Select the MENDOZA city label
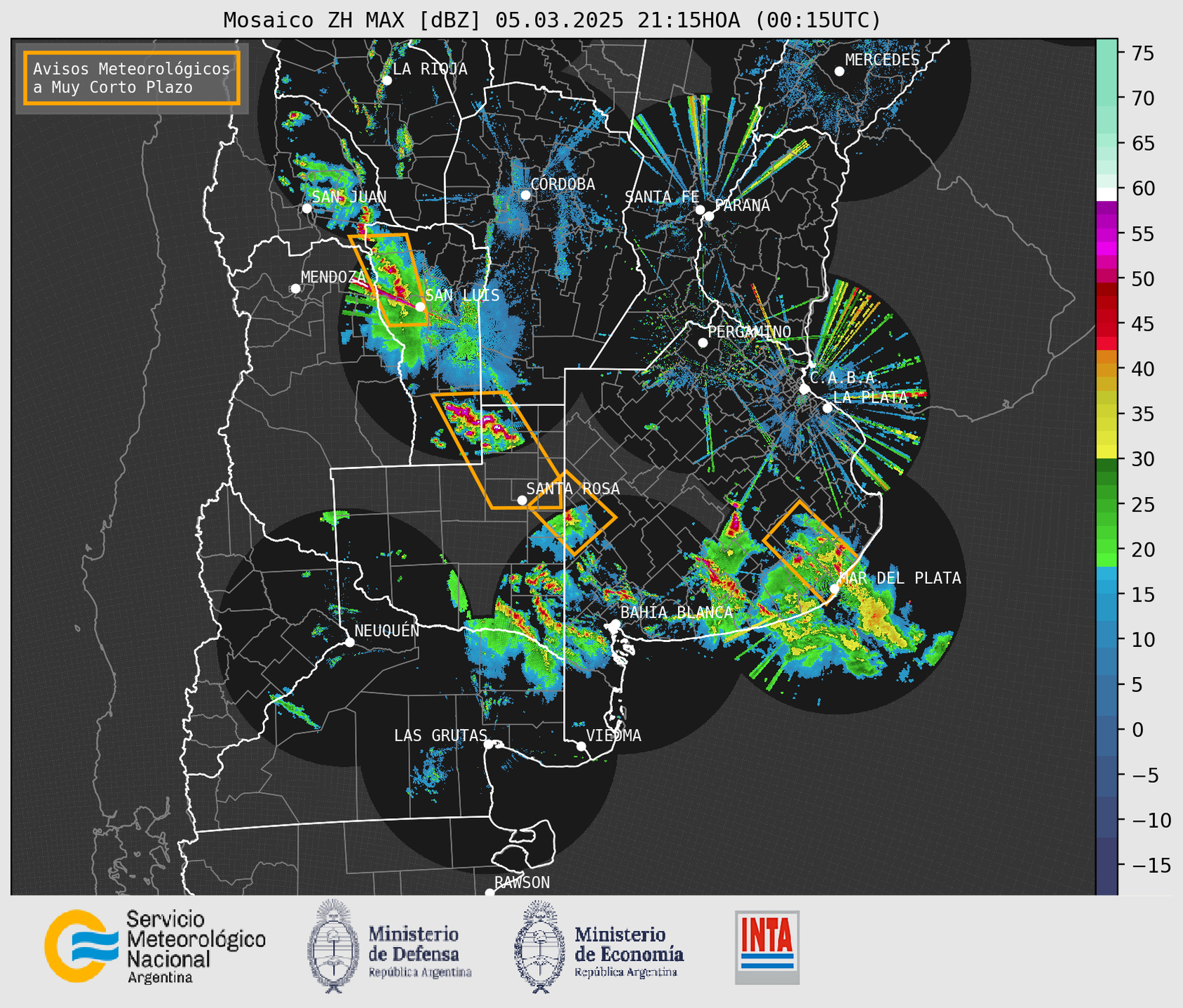Image resolution: width=1183 pixels, height=1008 pixels. click(x=333, y=277)
